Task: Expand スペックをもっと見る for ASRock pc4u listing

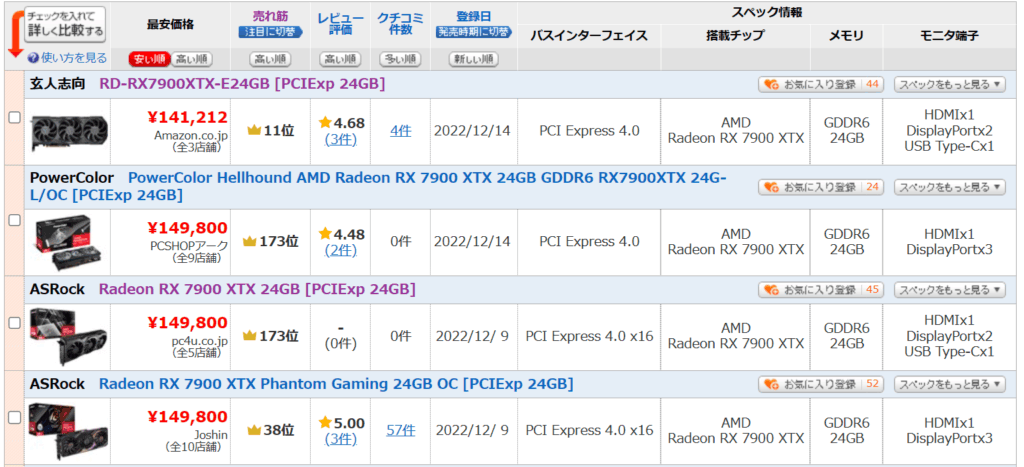Action: [950, 289]
